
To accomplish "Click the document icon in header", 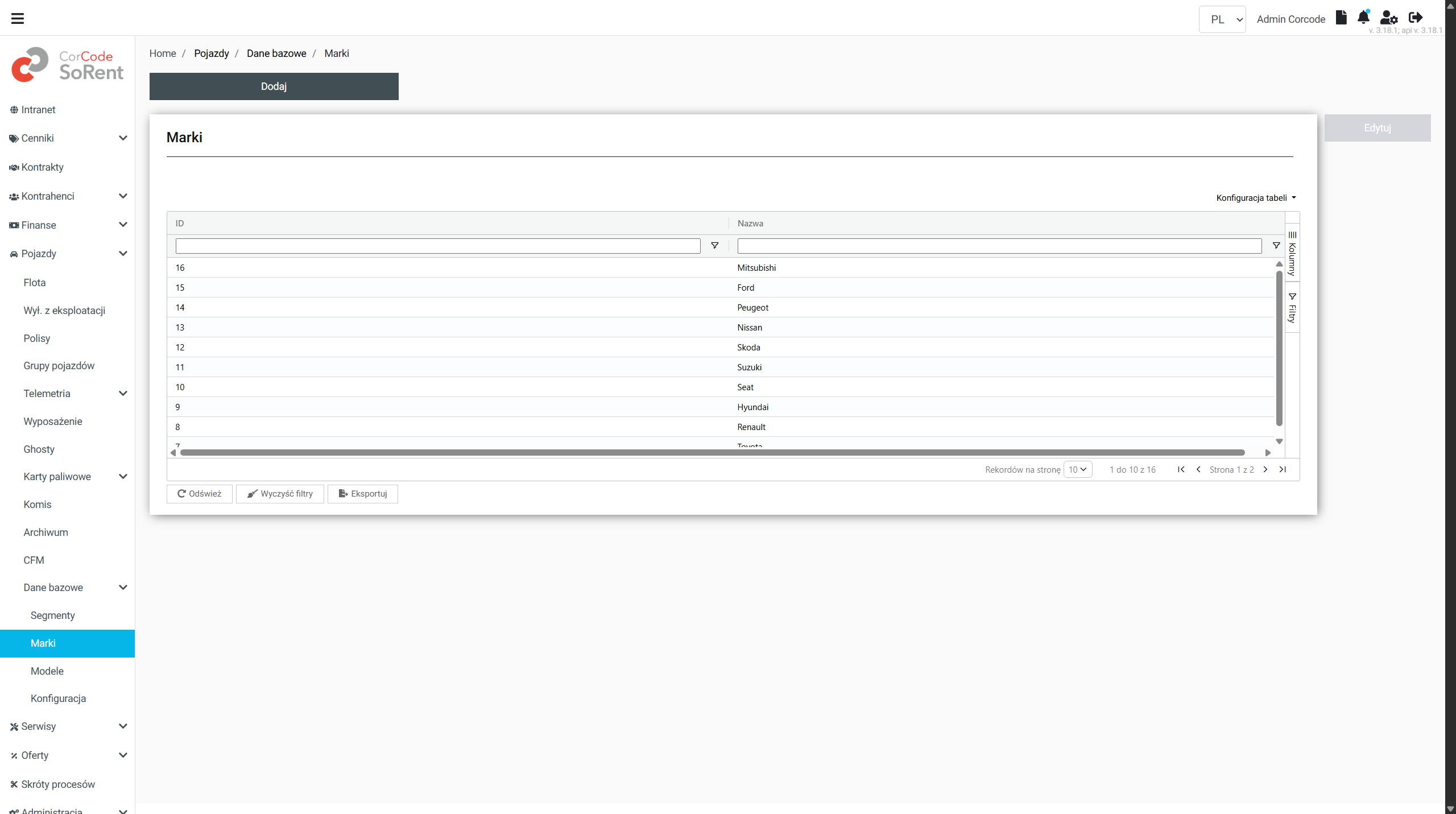I will point(1341,17).
